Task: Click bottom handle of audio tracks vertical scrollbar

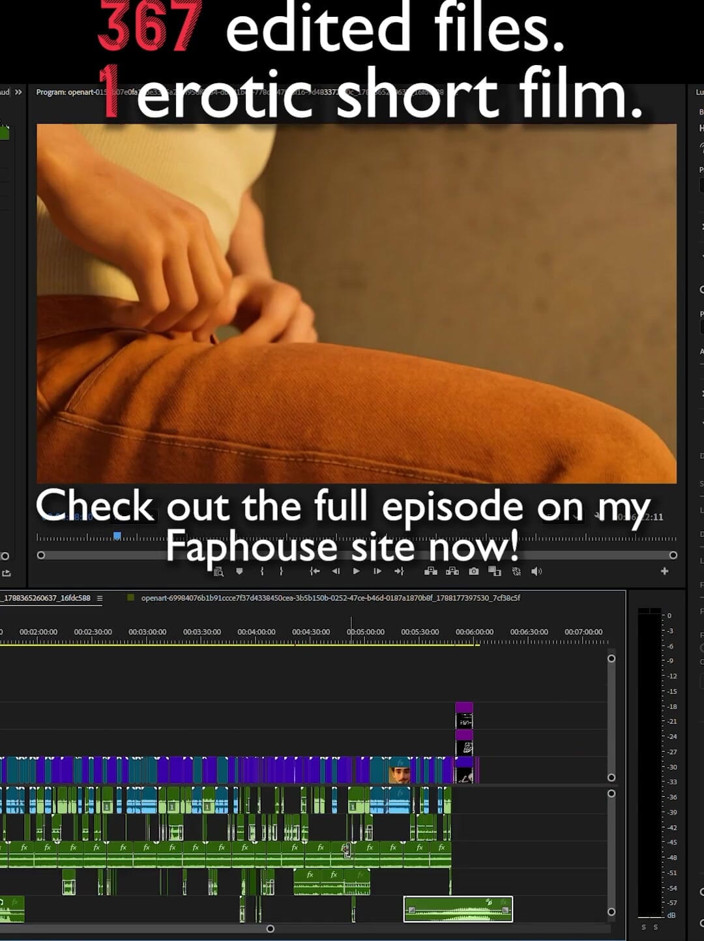Action: pos(611,912)
